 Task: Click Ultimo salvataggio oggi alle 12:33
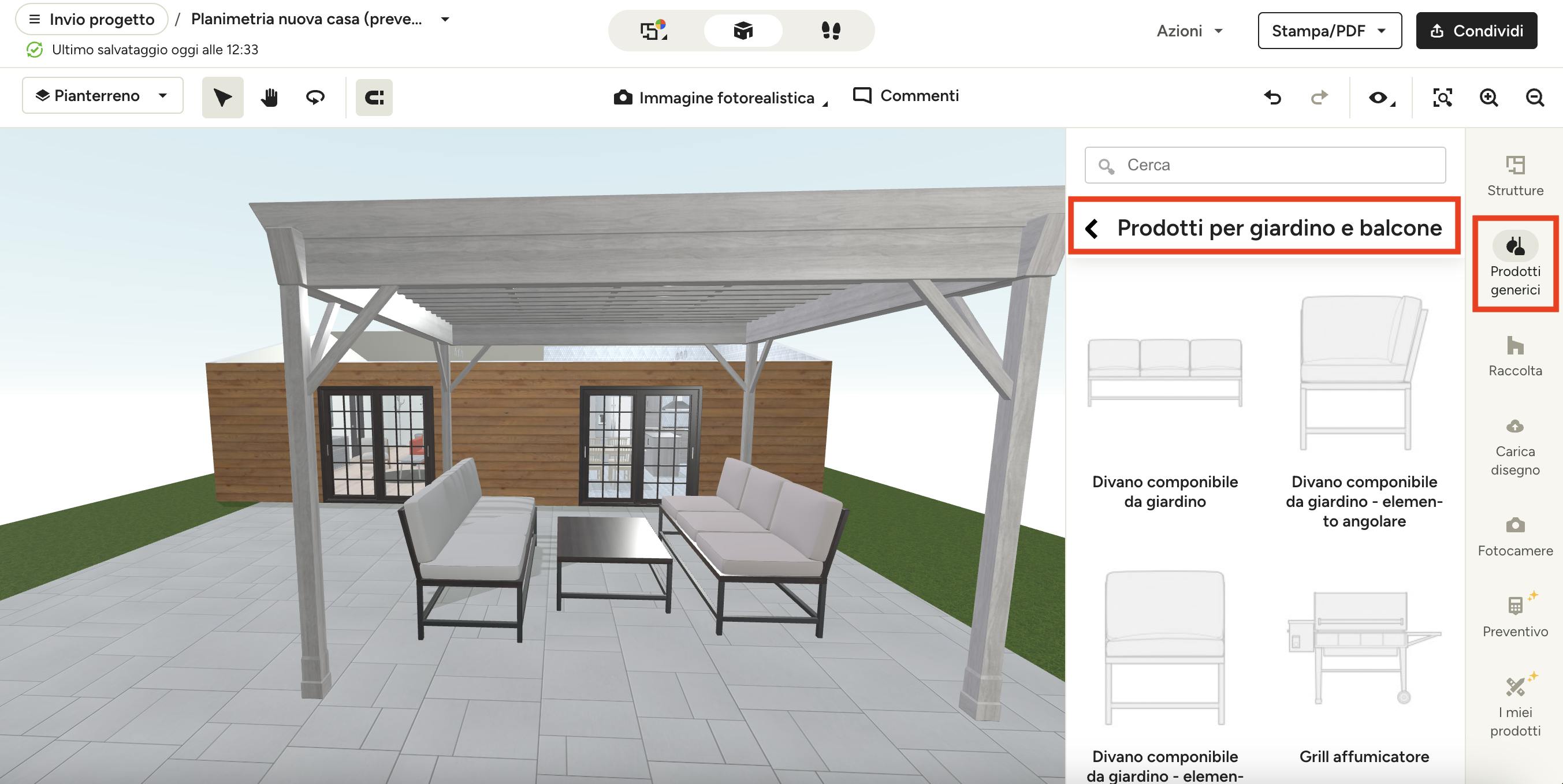(x=155, y=50)
